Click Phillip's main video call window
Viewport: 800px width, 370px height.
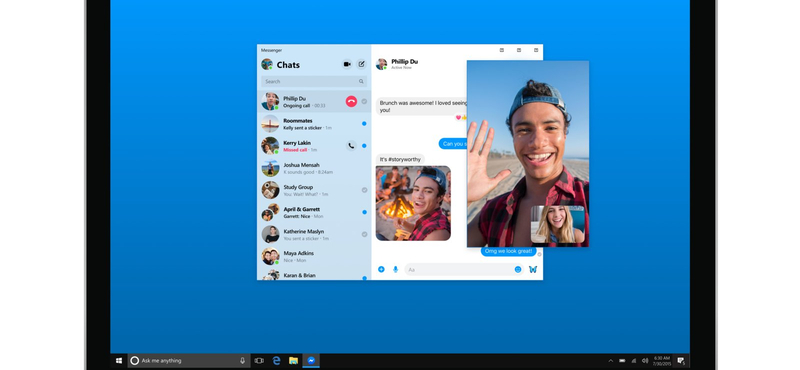[x=528, y=154]
